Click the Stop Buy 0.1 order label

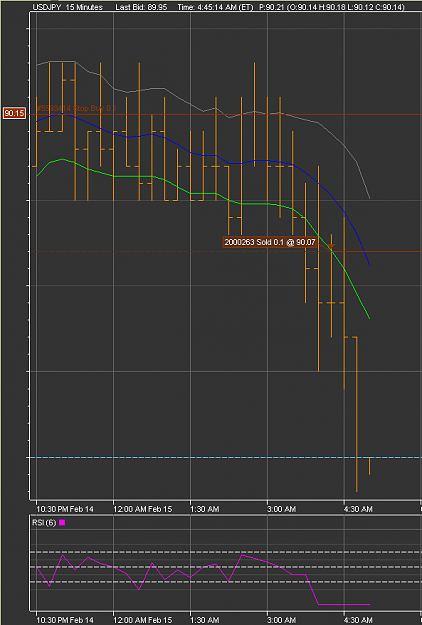coord(76,108)
